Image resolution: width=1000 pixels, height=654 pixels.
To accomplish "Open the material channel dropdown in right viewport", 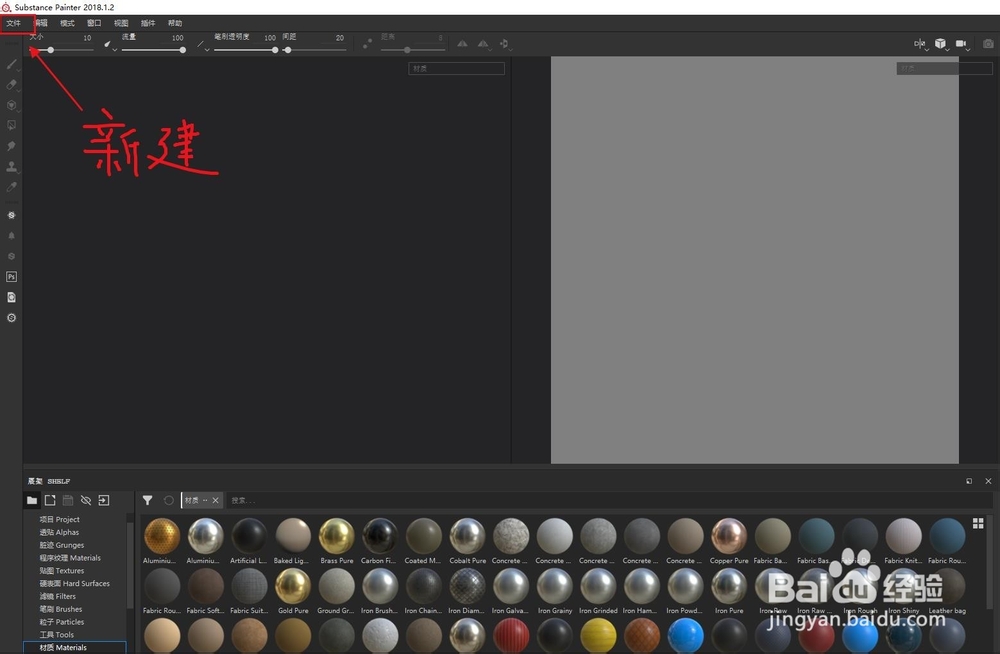I will tap(944, 68).
